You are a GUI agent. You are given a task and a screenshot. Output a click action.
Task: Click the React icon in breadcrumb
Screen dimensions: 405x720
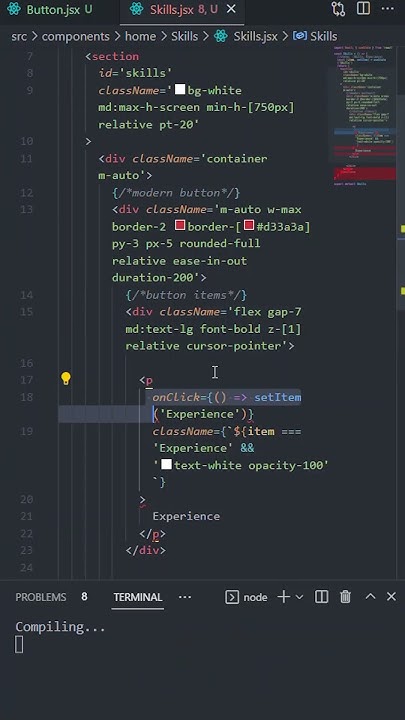point(221,36)
